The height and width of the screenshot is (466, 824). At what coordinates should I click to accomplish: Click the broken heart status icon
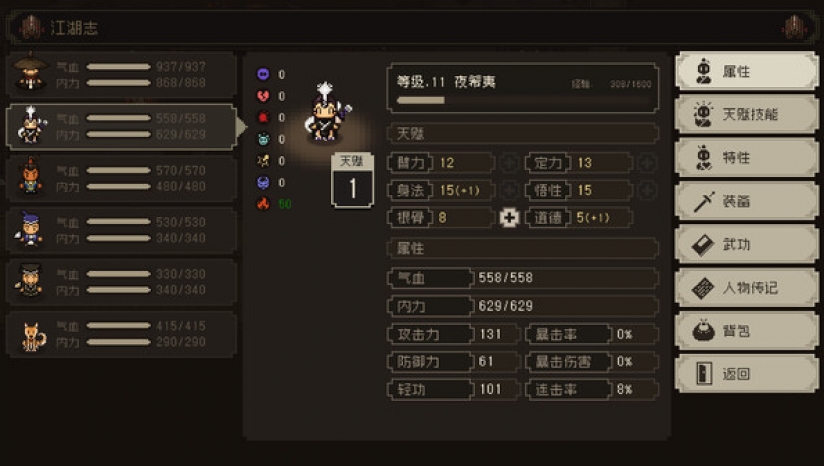pyautogui.click(x=263, y=96)
